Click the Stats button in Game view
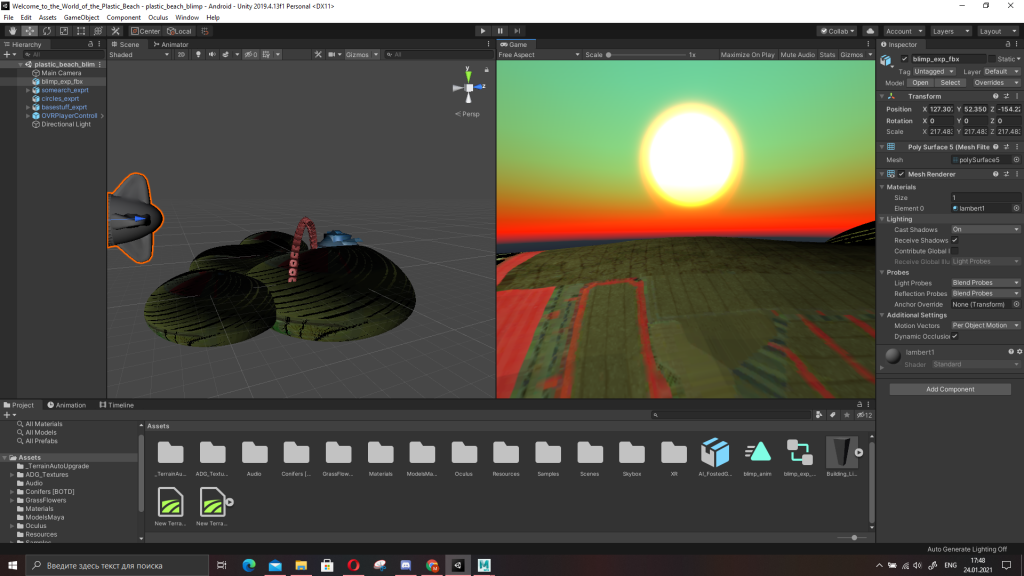 [827, 55]
